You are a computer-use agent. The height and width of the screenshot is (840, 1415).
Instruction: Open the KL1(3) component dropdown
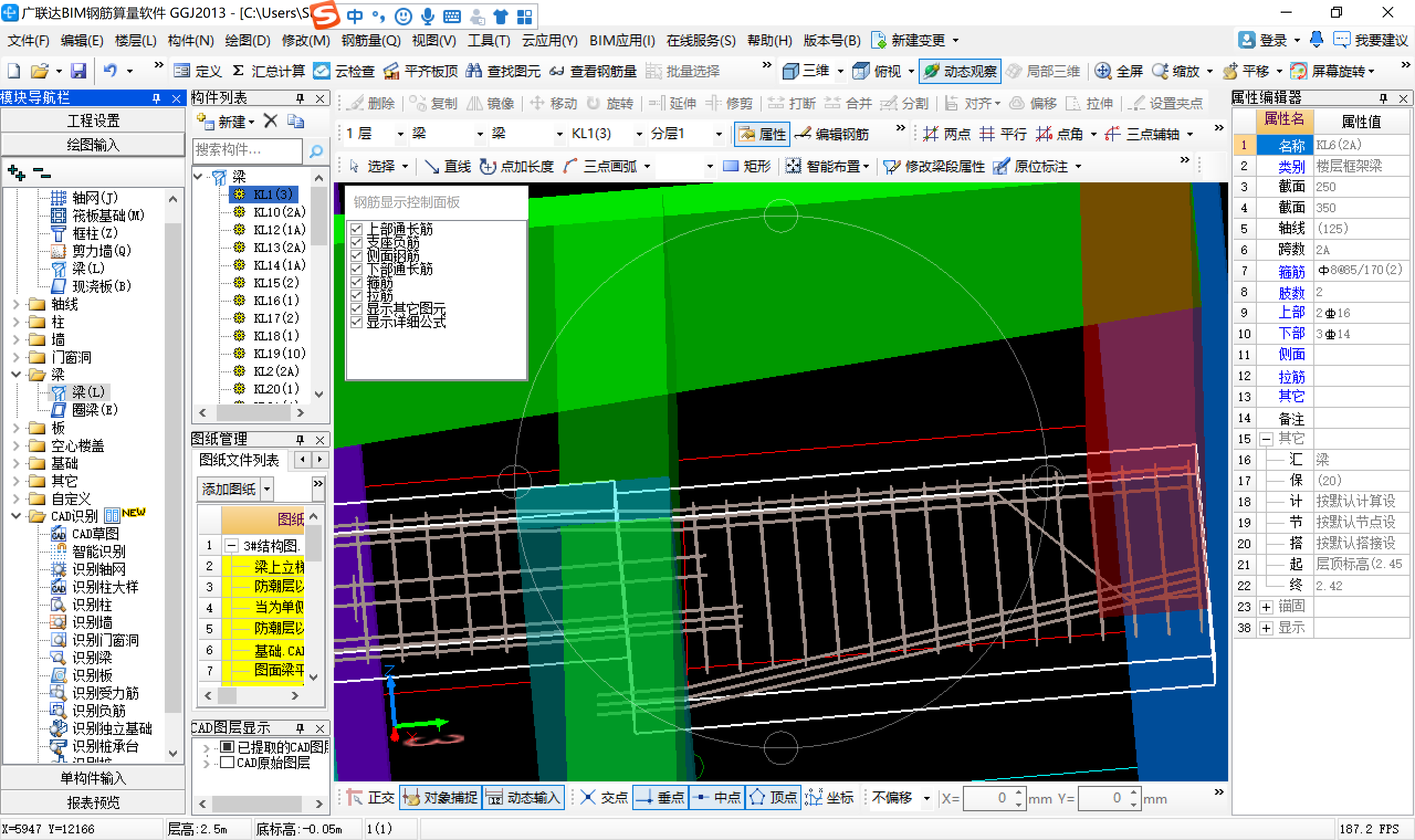[639, 134]
